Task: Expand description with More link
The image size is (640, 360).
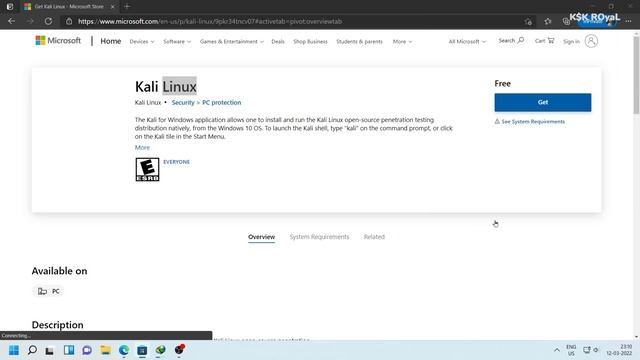Action: (x=142, y=147)
